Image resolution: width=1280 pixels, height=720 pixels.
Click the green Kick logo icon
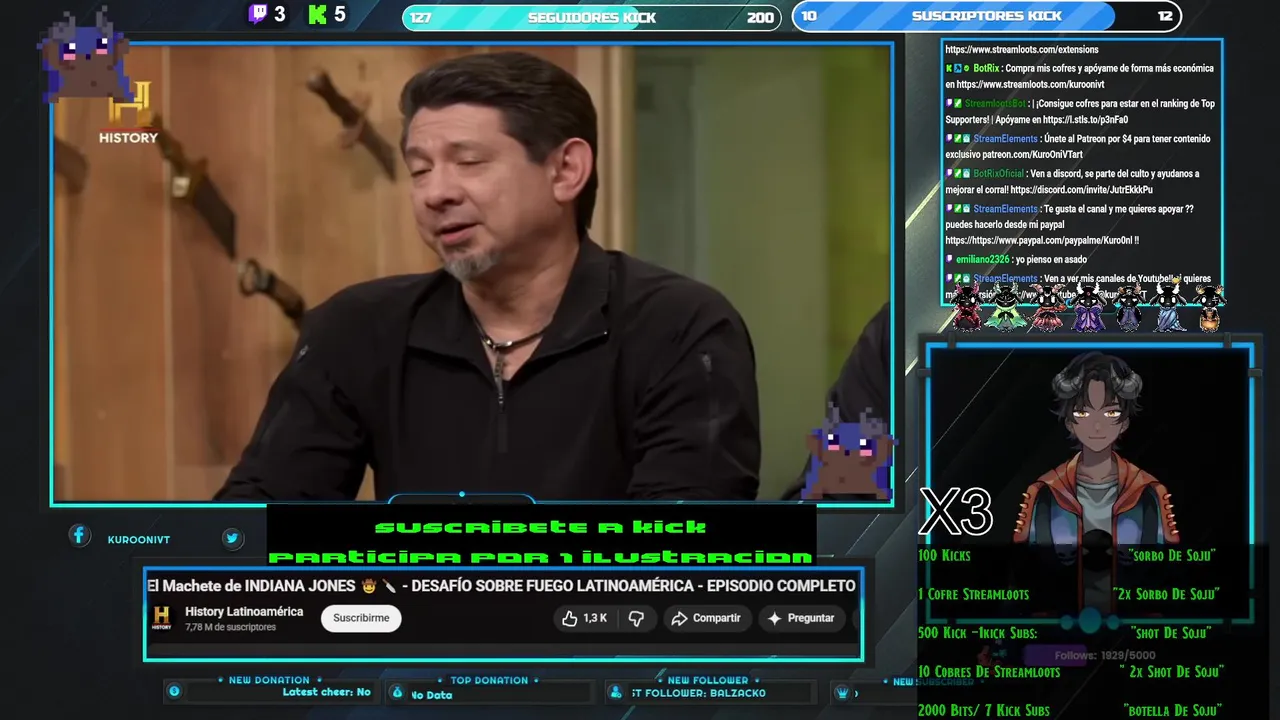point(318,14)
